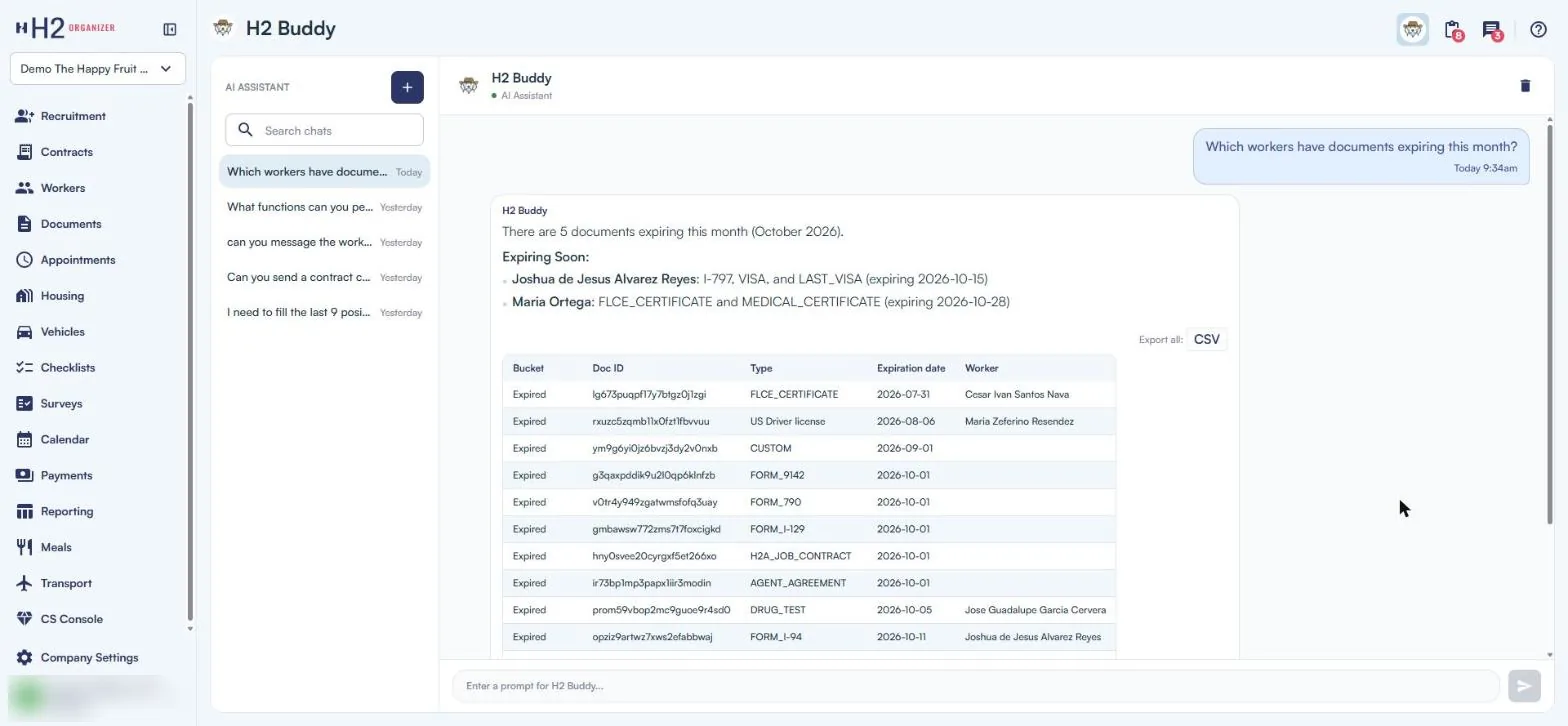
Task: Open Reporting from the sidebar
Action: [x=66, y=512]
